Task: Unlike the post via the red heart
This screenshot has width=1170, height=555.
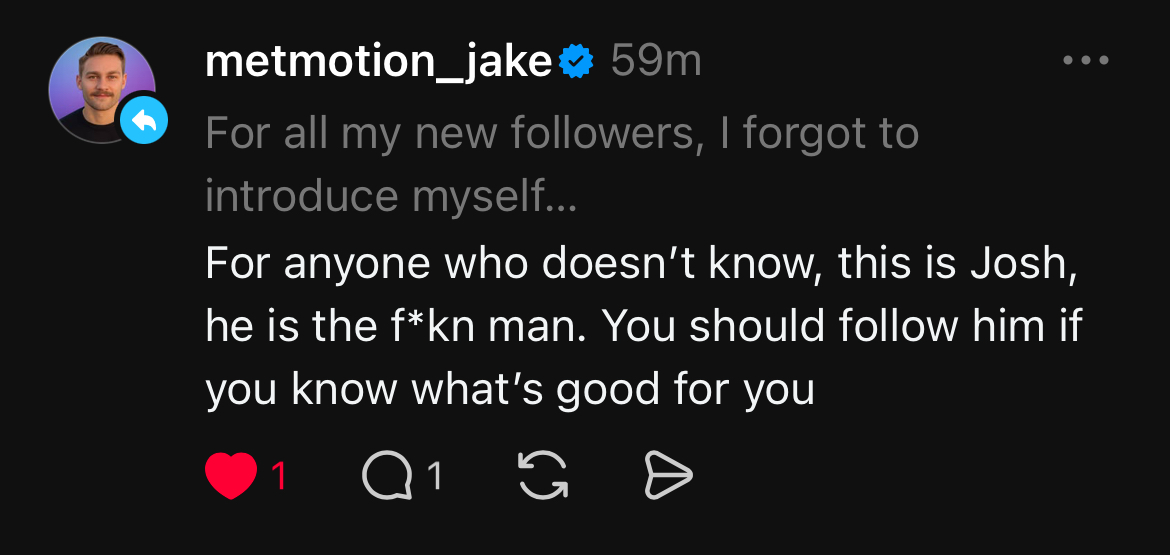Action: tap(231, 476)
